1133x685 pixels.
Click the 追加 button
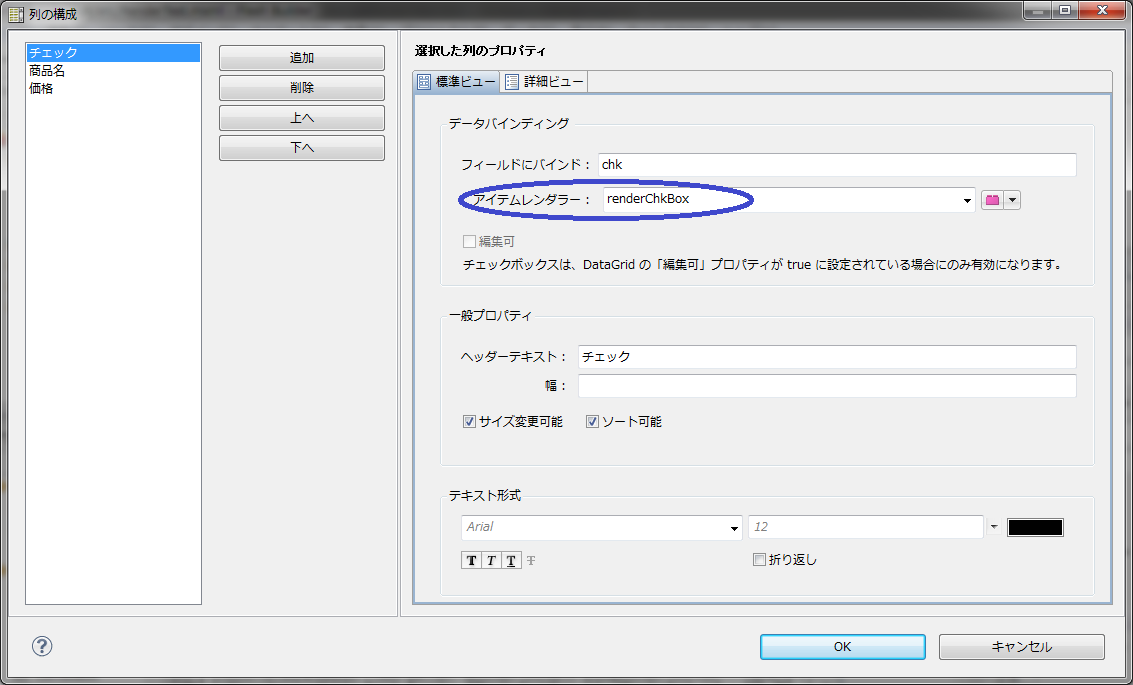click(301, 58)
